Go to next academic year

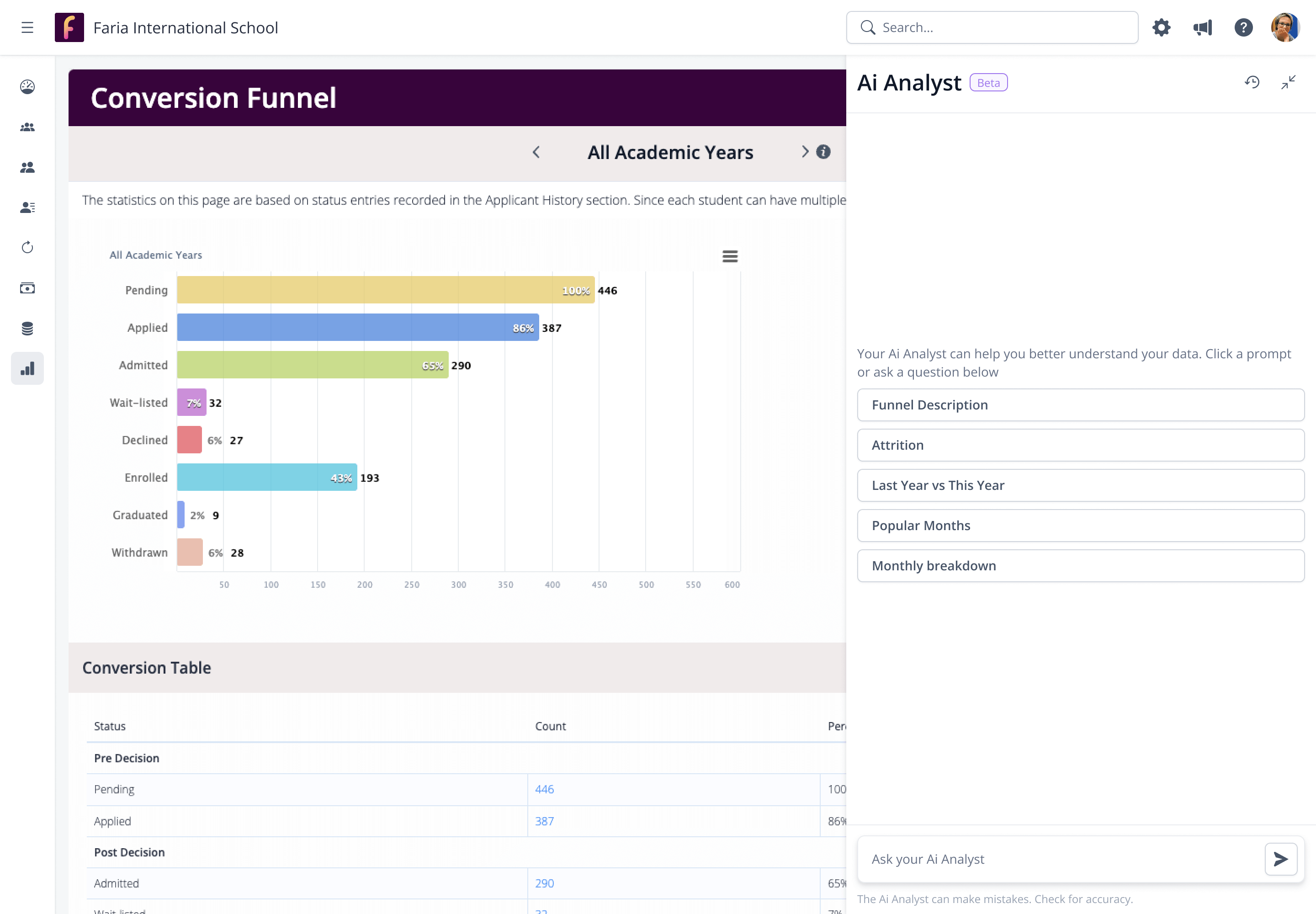point(805,152)
